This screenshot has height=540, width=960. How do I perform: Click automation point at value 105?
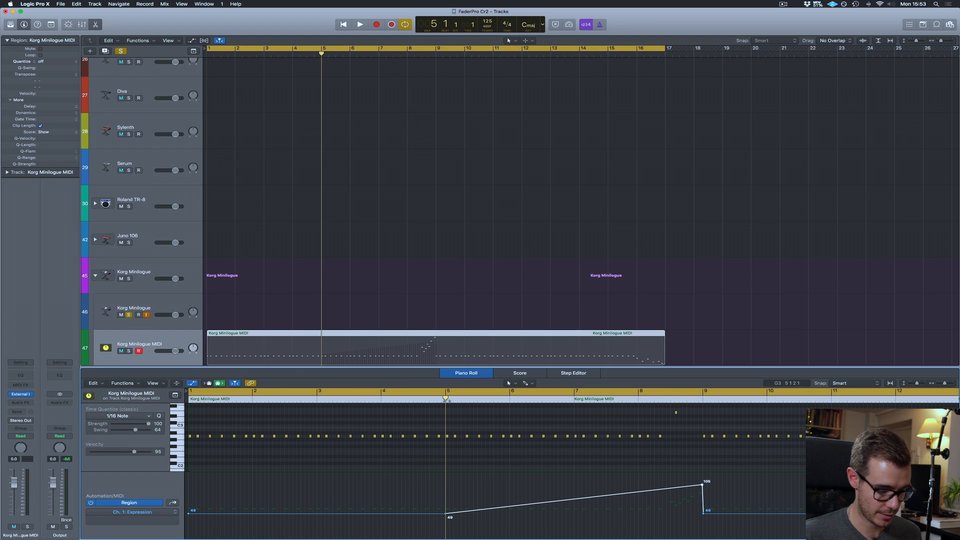702,485
